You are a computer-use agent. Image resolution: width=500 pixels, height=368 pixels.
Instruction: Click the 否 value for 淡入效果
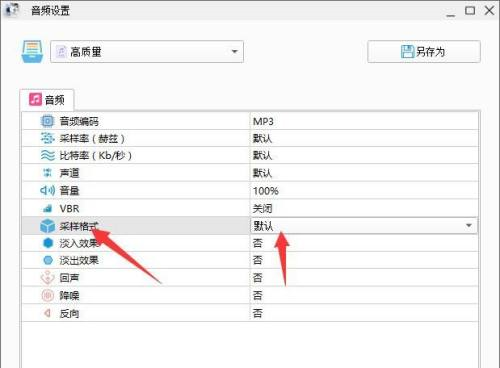257,243
